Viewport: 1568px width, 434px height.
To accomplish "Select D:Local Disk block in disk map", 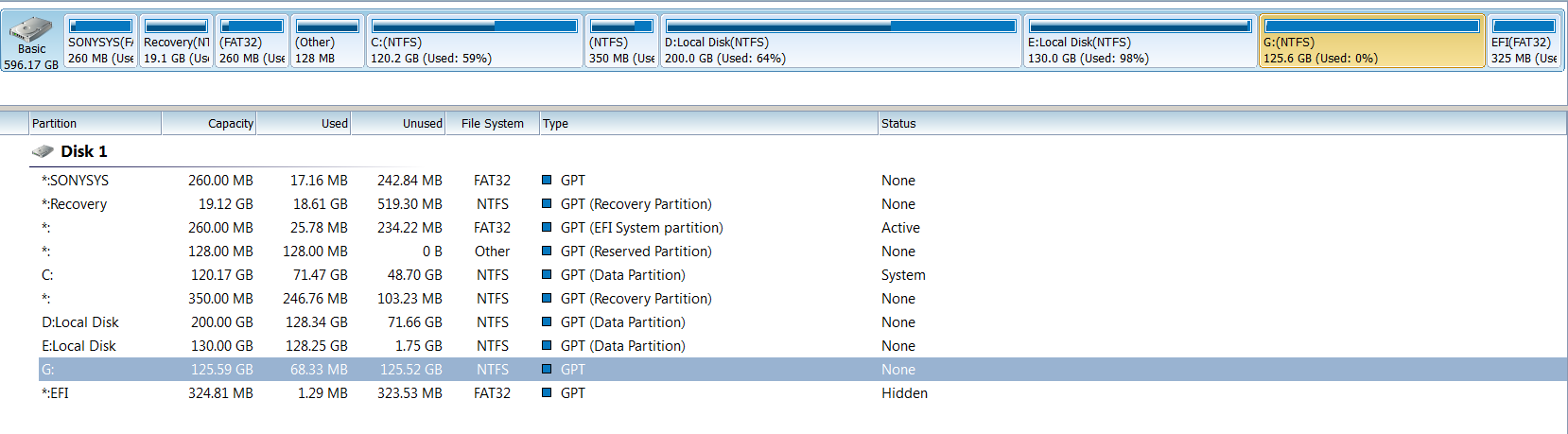I will coord(841,49).
